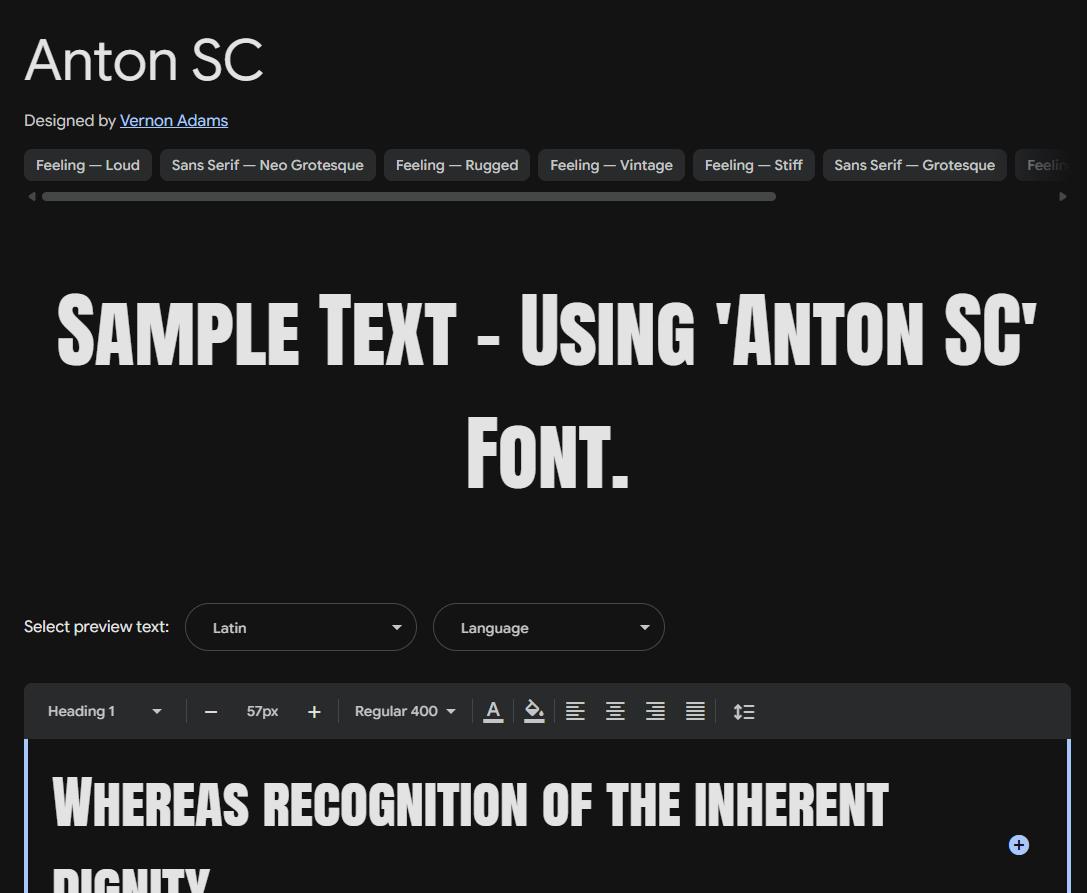Justify the preview text
The height and width of the screenshot is (893, 1087).
coord(695,711)
